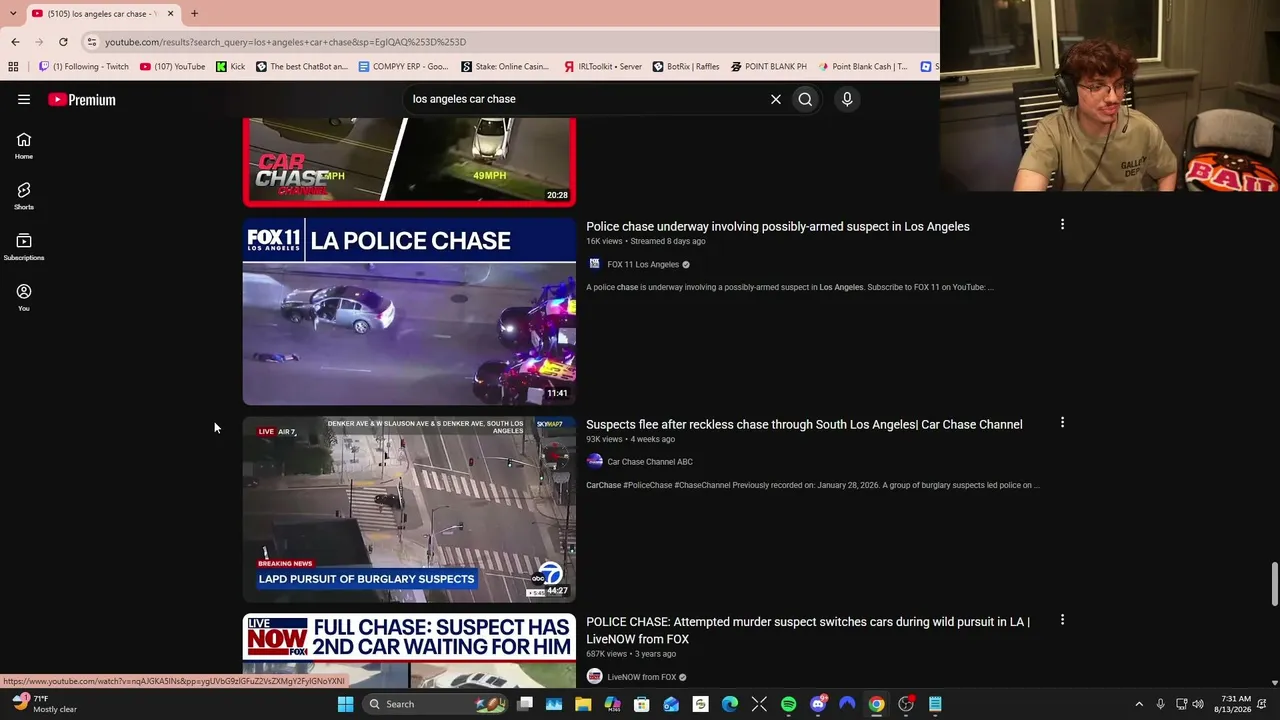Visit FOX 11 Los Angeles channel name
The image size is (1280, 720).
click(643, 265)
